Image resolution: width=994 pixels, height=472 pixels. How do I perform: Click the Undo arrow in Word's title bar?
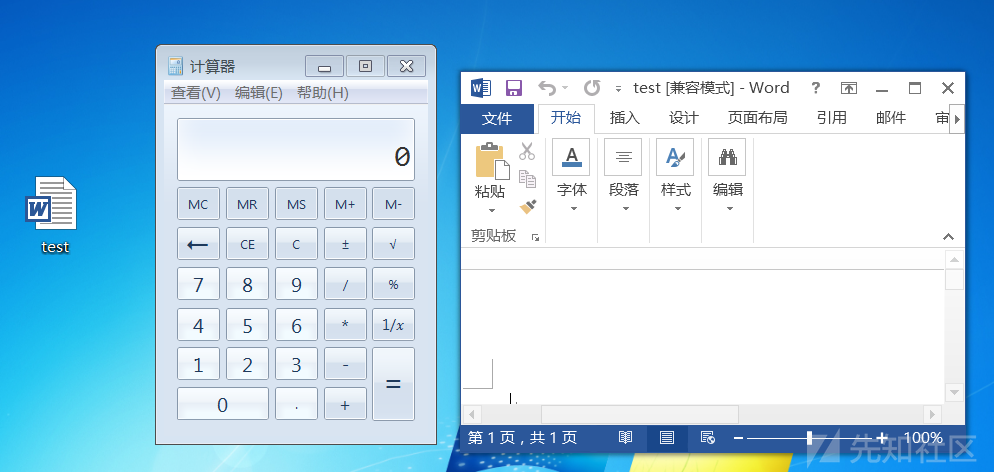547,87
